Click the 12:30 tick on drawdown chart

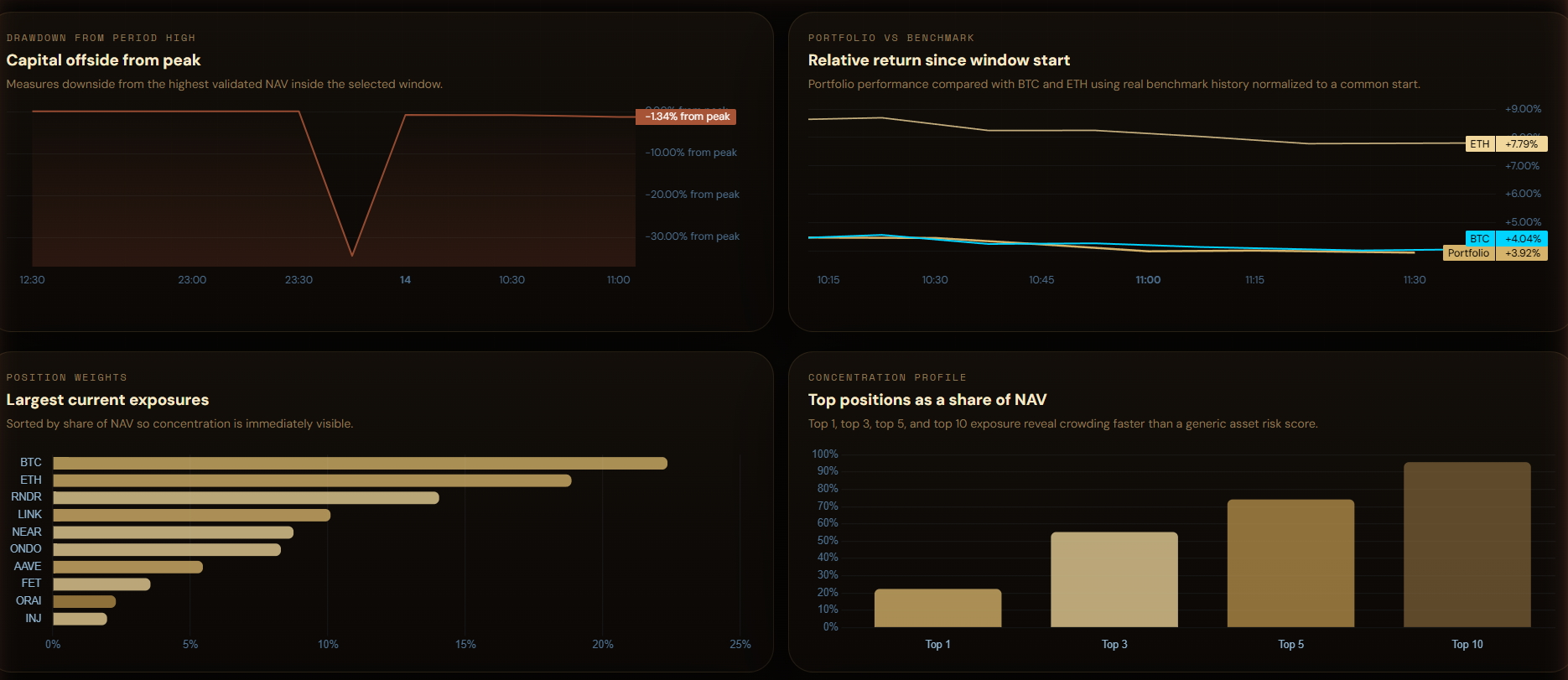point(32,280)
